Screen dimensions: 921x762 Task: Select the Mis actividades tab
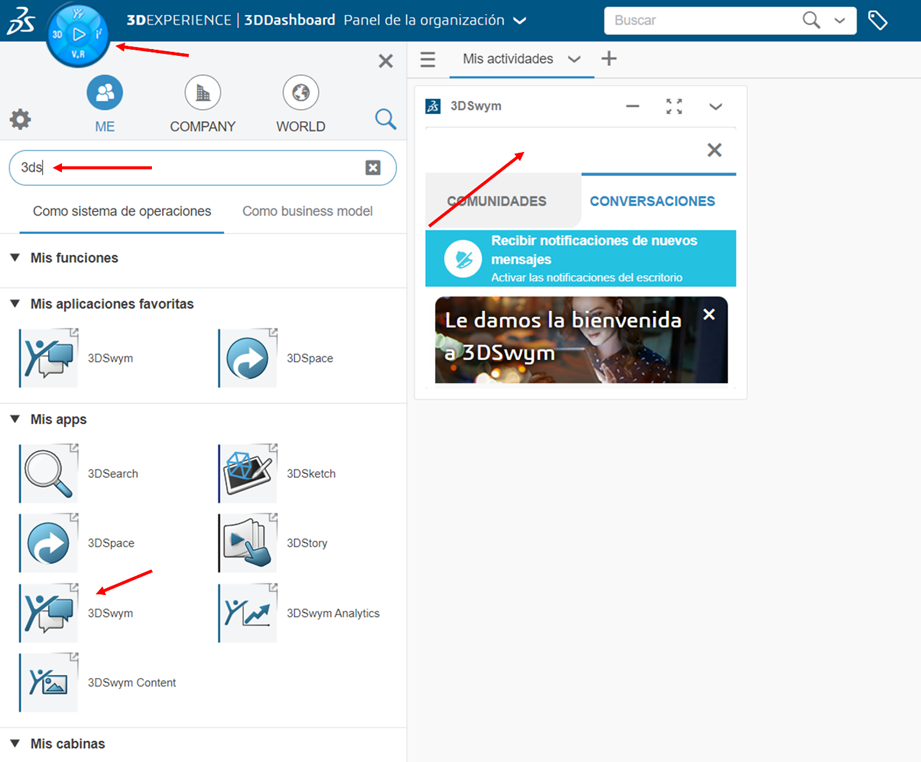(x=508, y=59)
